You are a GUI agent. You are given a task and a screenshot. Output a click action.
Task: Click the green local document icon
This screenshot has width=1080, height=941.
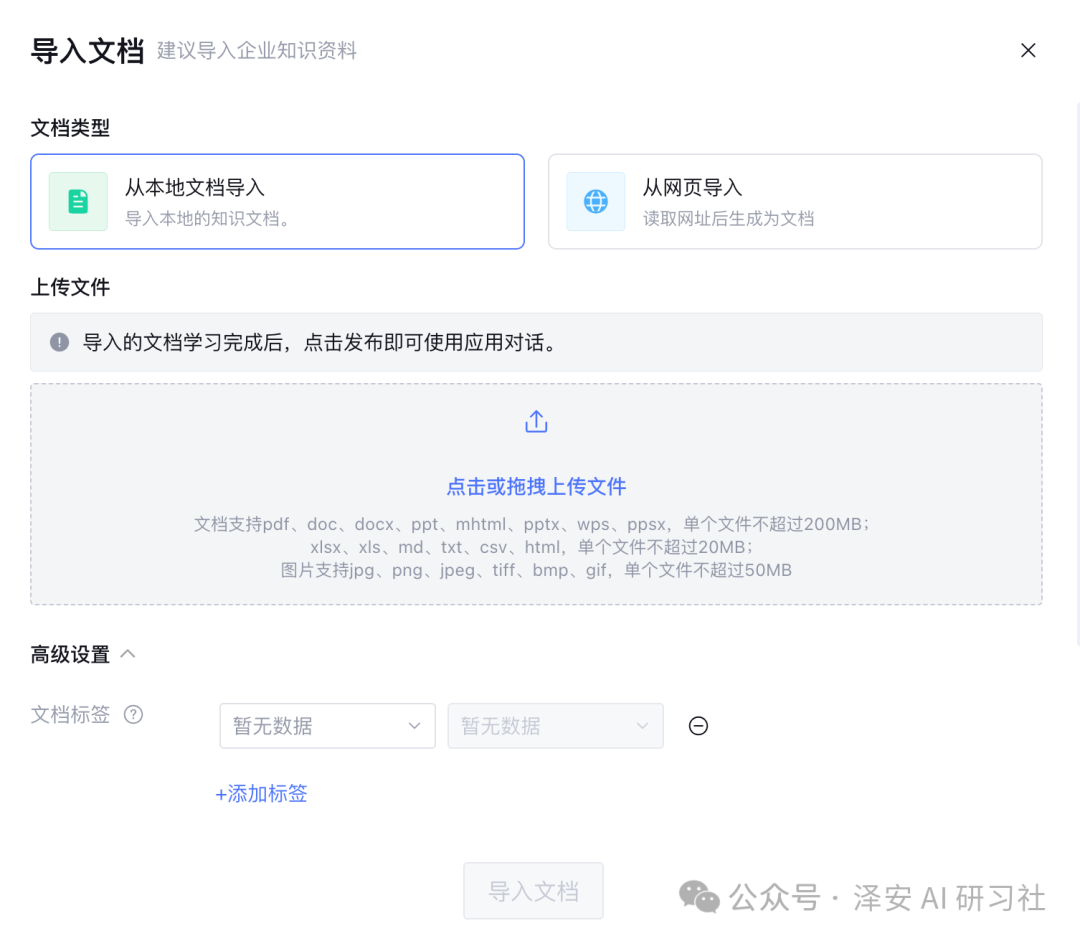coord(78,201)
